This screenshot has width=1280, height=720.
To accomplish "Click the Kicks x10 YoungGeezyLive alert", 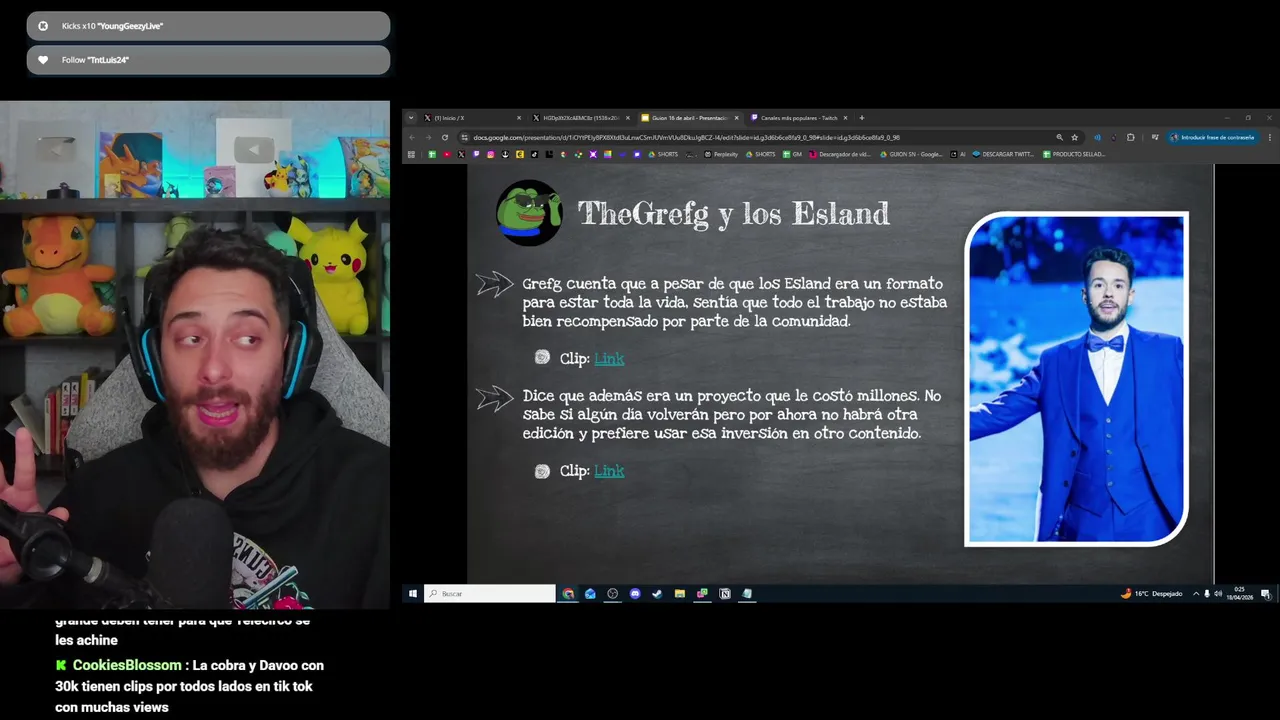I will (208, 26).
